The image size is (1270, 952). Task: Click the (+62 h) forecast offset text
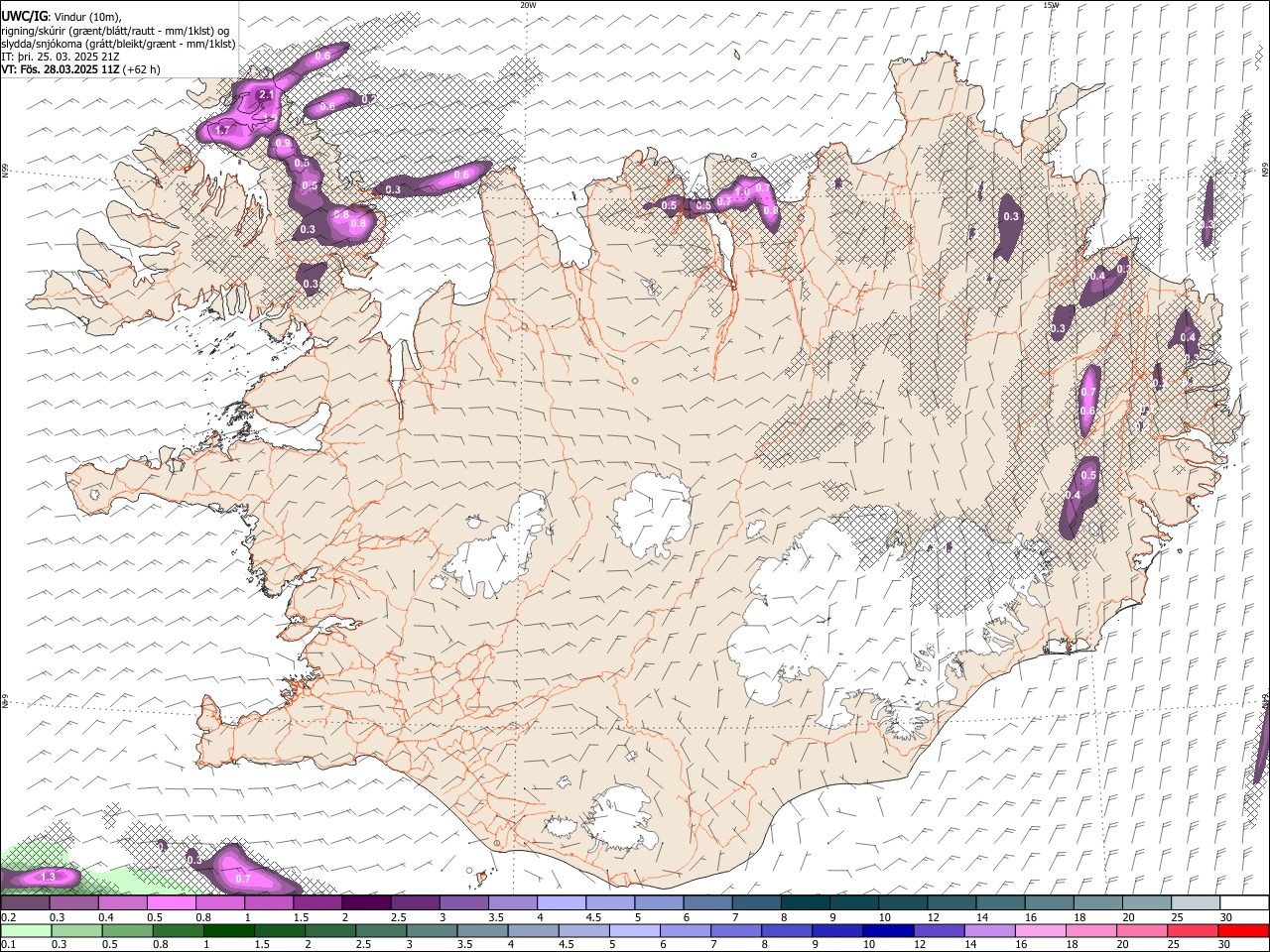(x=141, y=69)
